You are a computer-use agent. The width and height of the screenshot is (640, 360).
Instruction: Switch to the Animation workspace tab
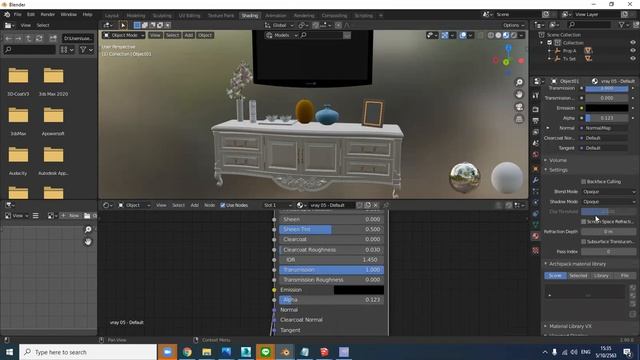tap(276, 16)
